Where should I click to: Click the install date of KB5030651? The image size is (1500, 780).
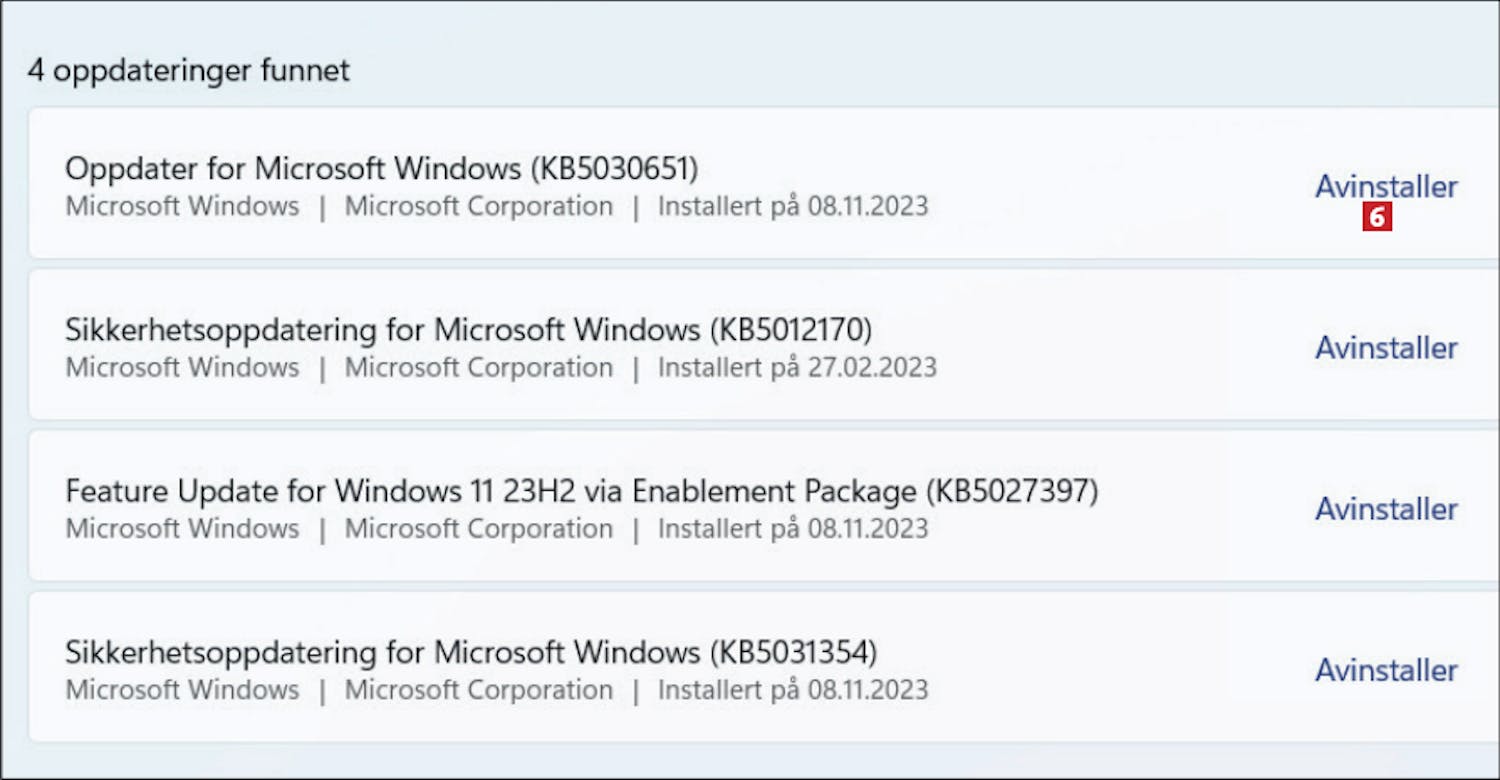coord(793,207)
